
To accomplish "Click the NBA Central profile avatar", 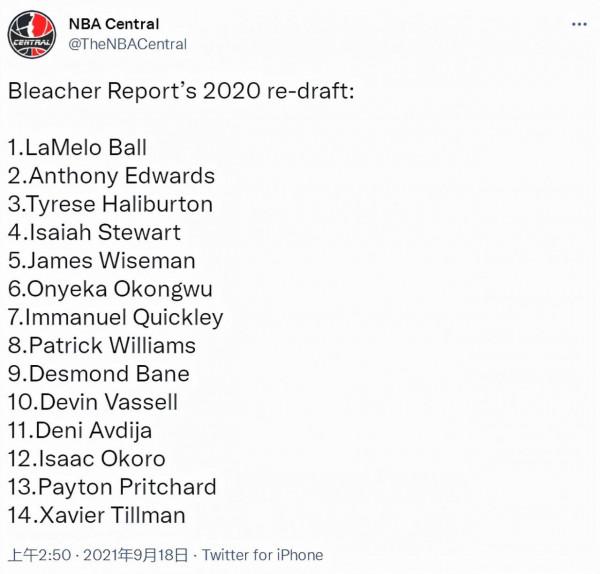I will pyautogui.click(x=33, y=34).
